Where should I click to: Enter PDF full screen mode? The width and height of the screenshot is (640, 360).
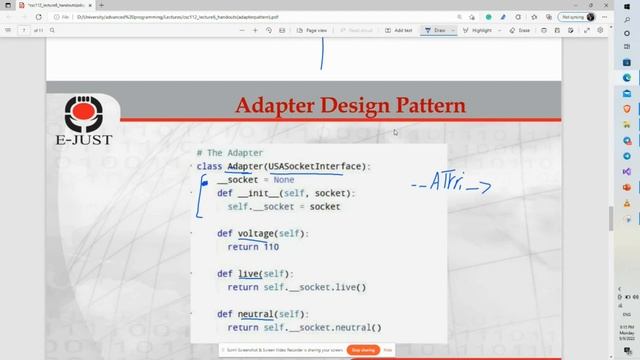pyautogui.click(x=587, y=30)
